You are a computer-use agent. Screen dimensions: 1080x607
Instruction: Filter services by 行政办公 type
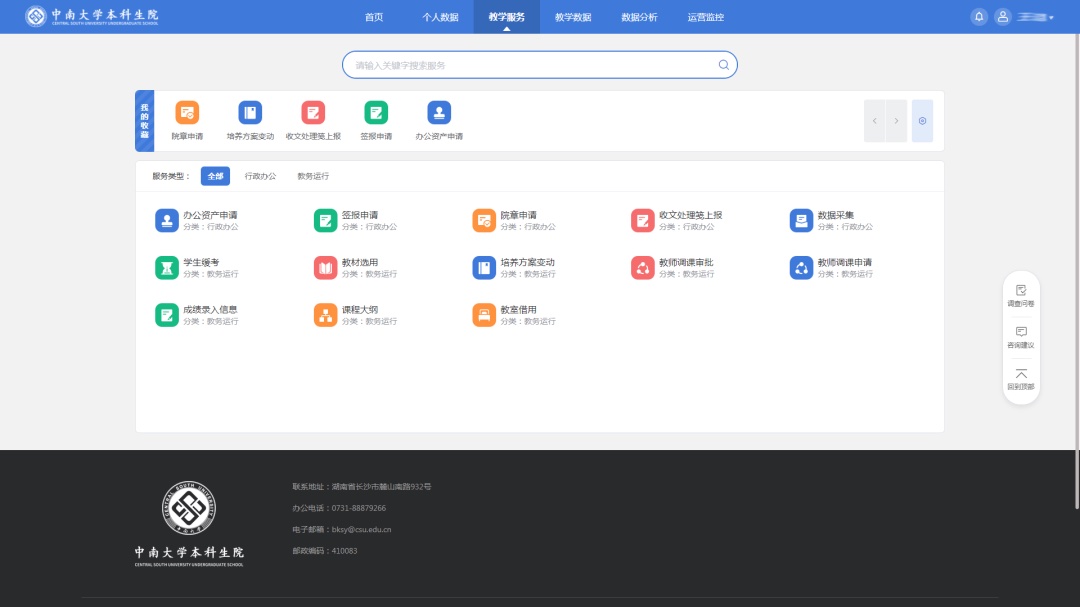[x=260, y=176]
